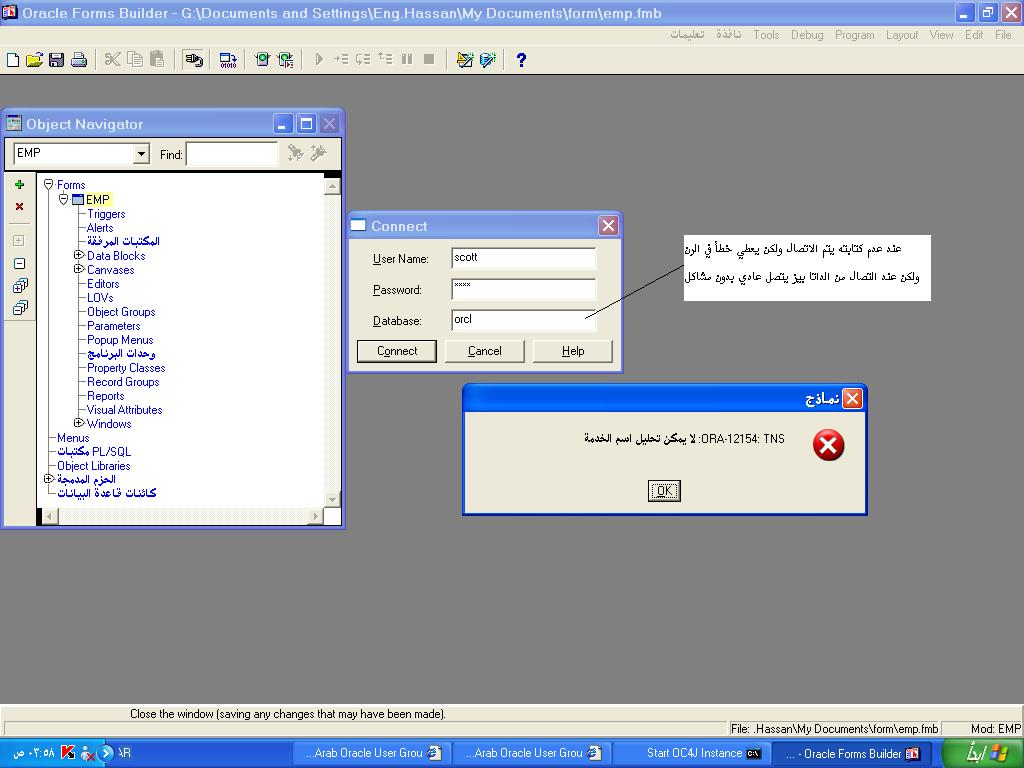Click the Save diskette icon in toolbar
The width and height of the screenshot is (1024, 768).
(56, 60)
